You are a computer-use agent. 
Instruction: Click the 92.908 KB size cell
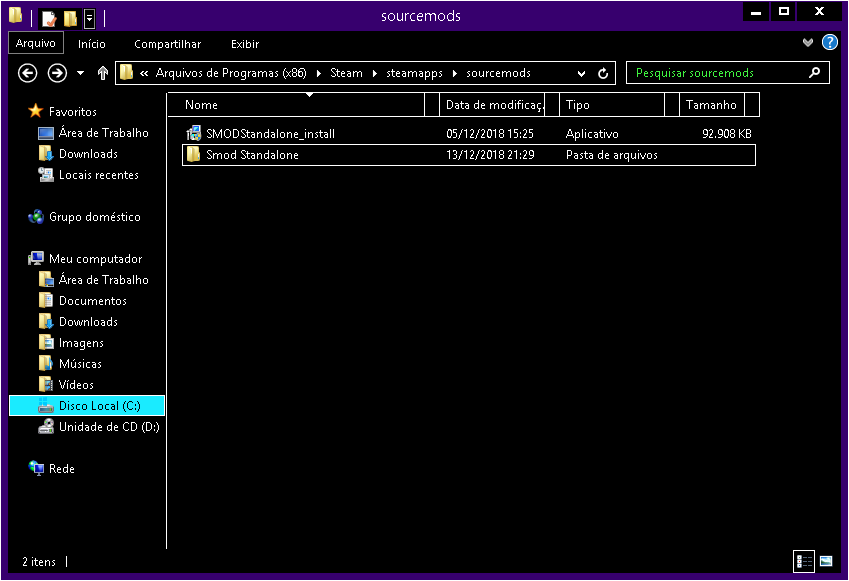pos(727,134)
